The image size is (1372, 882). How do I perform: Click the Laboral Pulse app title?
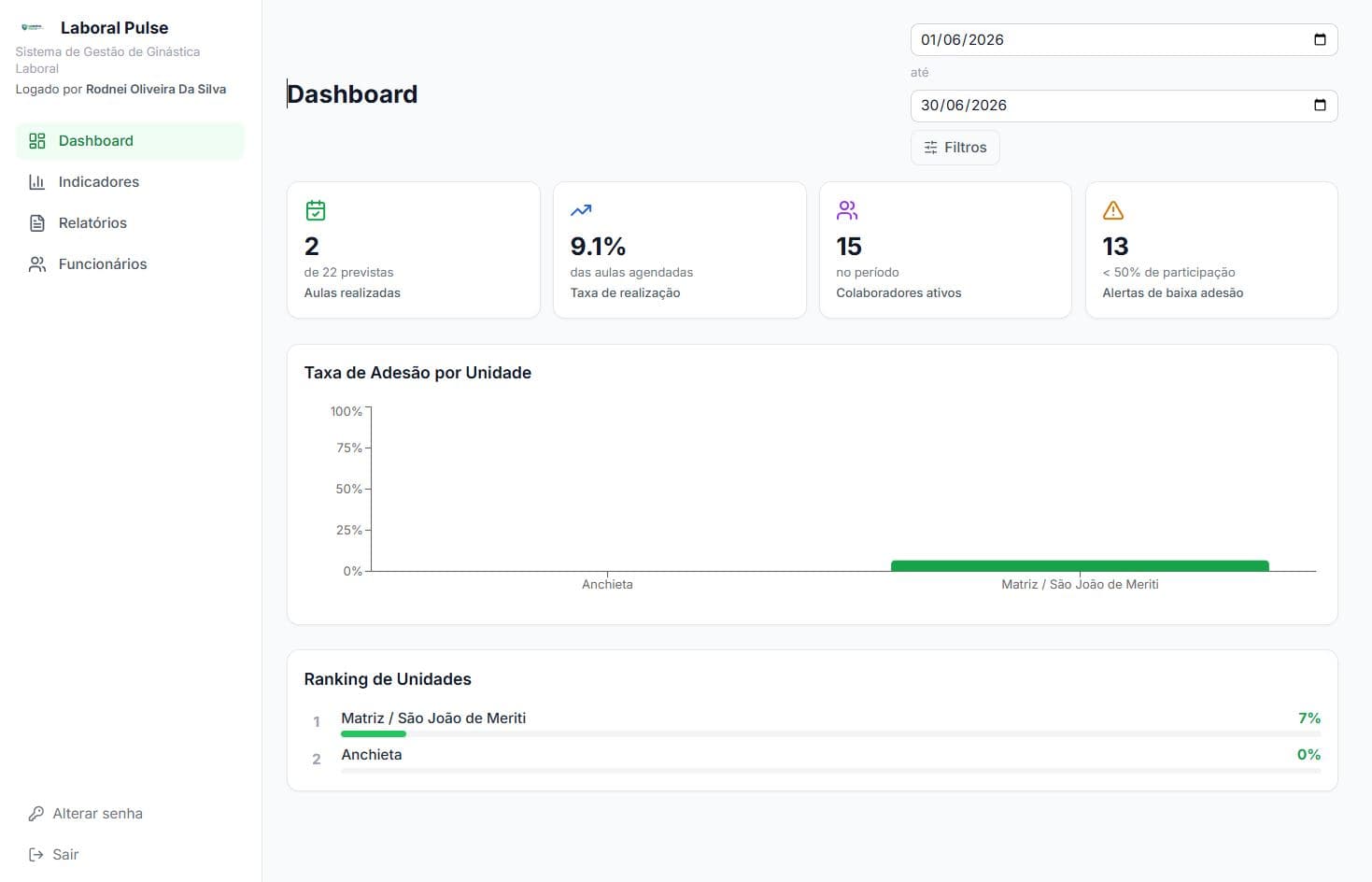tap(115, 28)
